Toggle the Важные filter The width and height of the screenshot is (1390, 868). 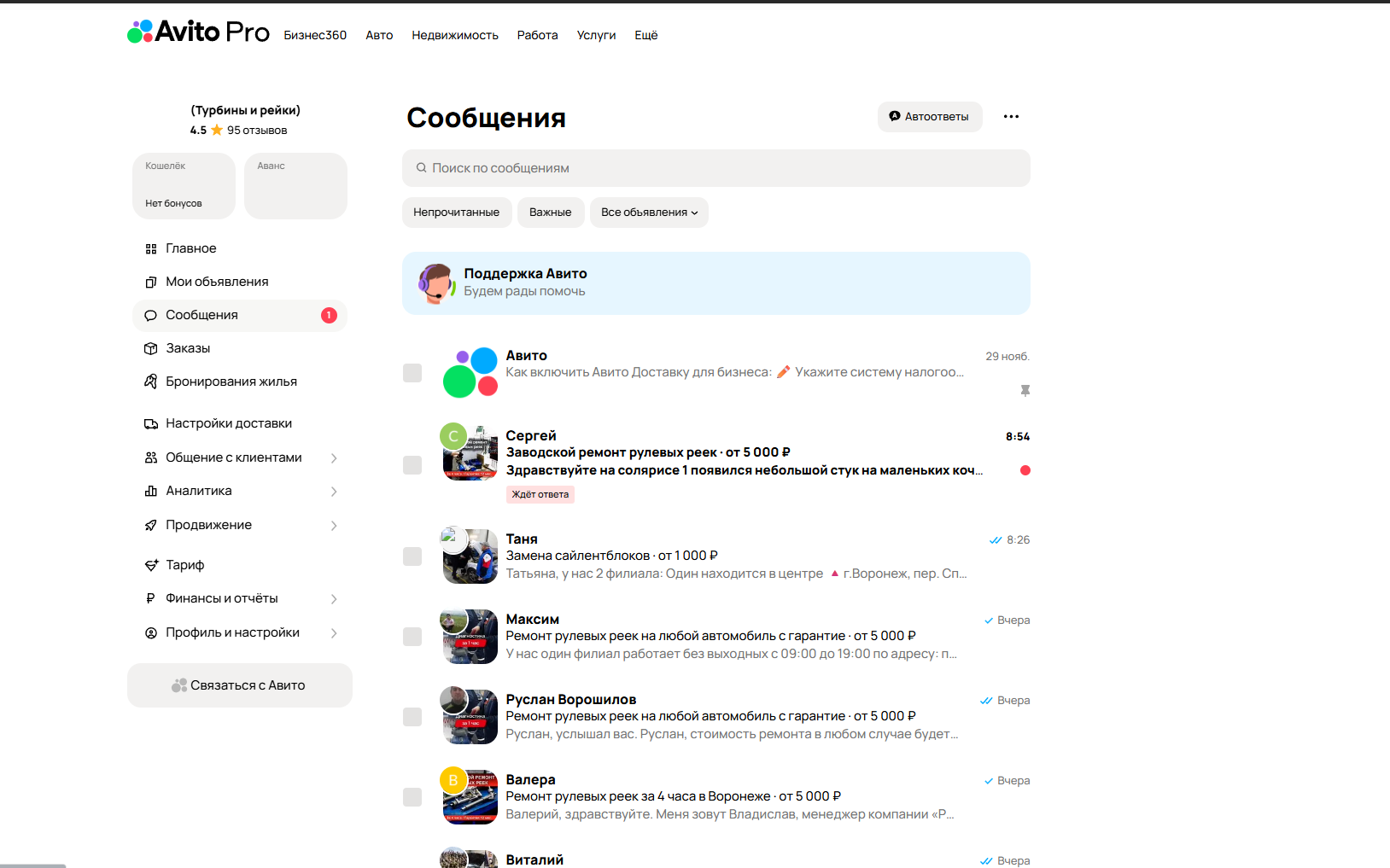click(x=551, y=213)
